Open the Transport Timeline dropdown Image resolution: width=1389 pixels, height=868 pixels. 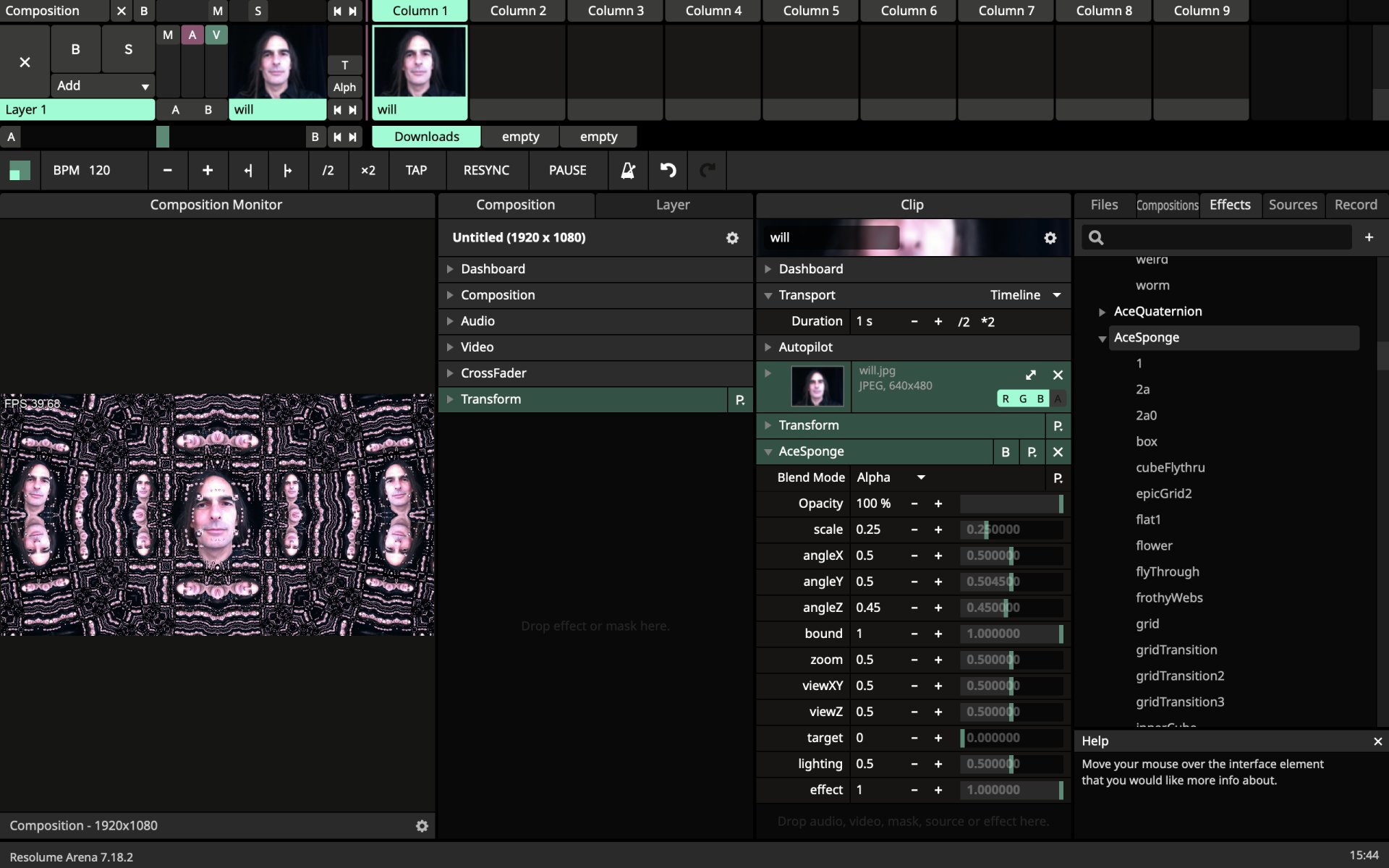pyautogui.click(x=1025, y=295)
